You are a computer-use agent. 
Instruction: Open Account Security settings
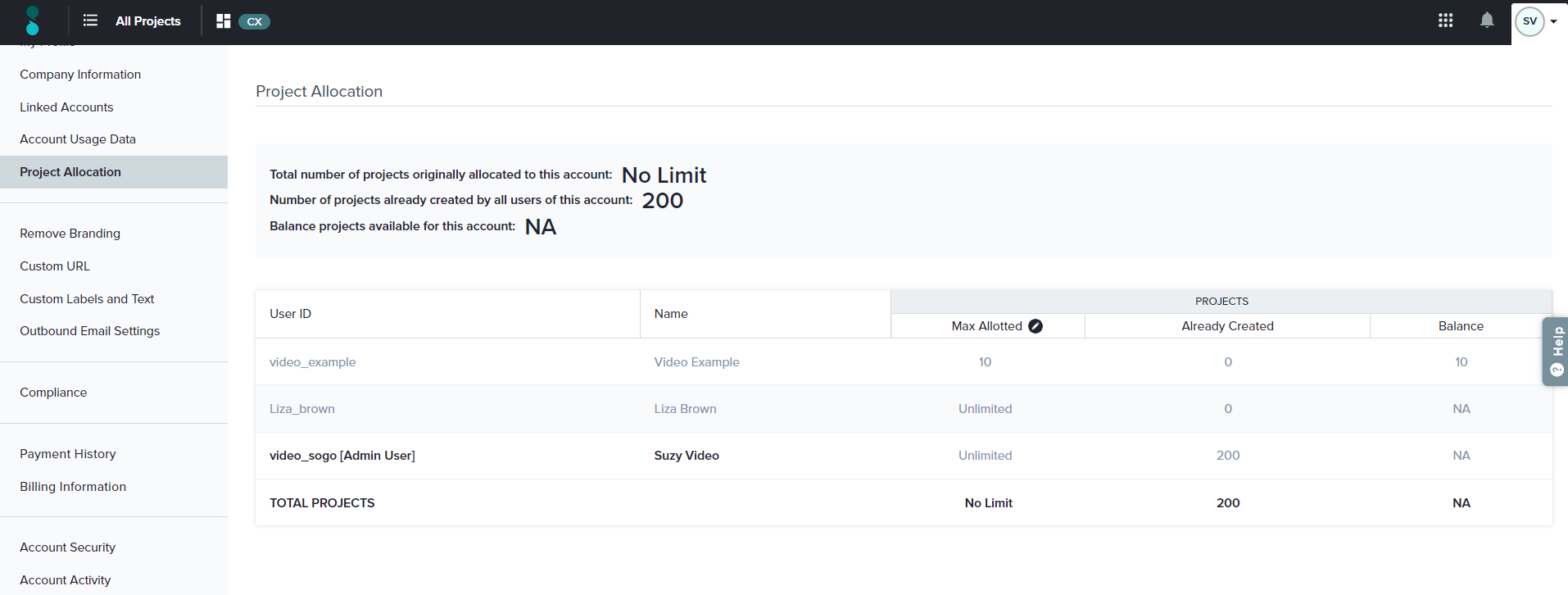67,547
